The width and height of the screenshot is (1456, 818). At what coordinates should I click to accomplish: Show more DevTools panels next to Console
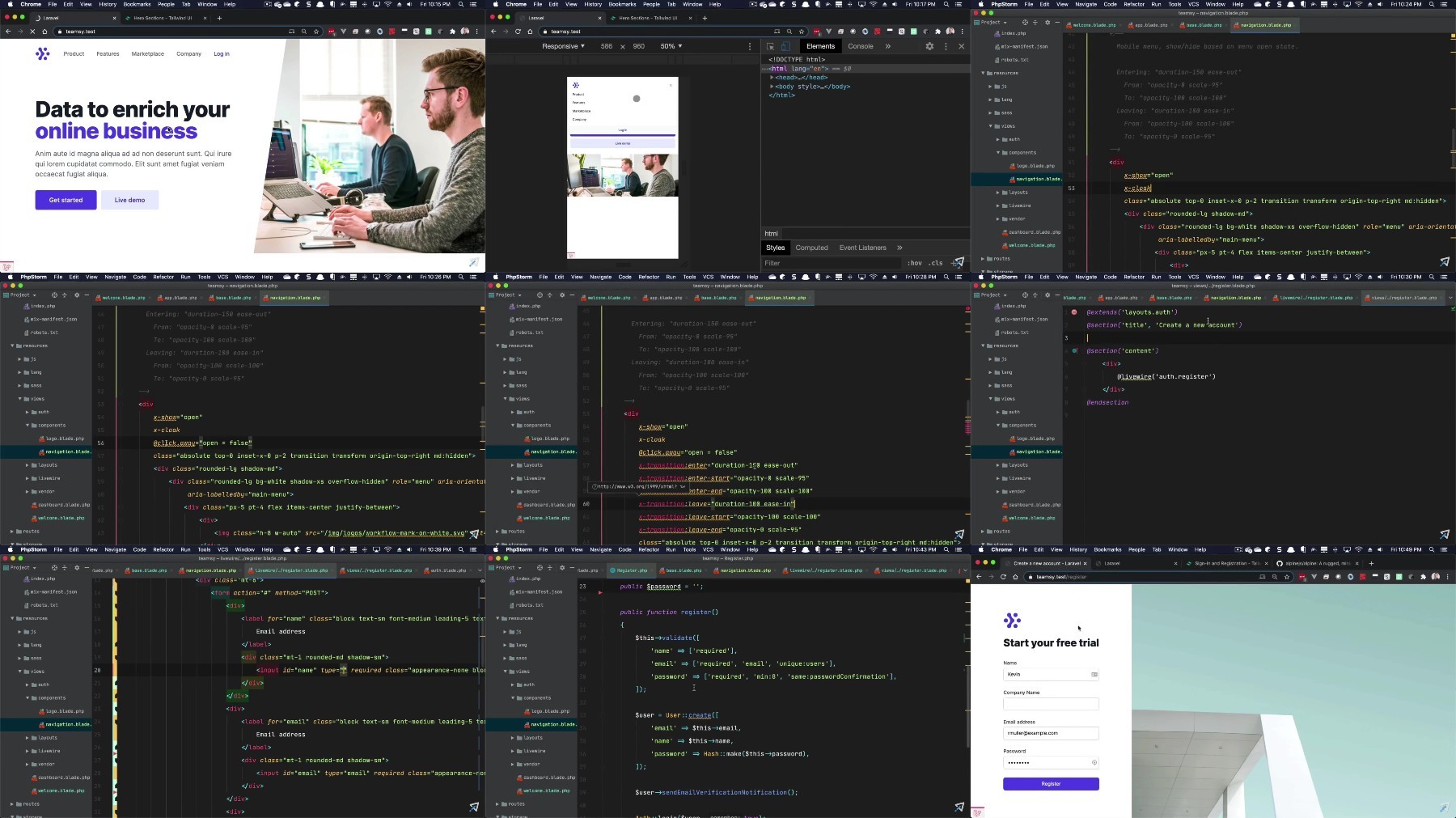pyautogui.click(x=887, y=46)
